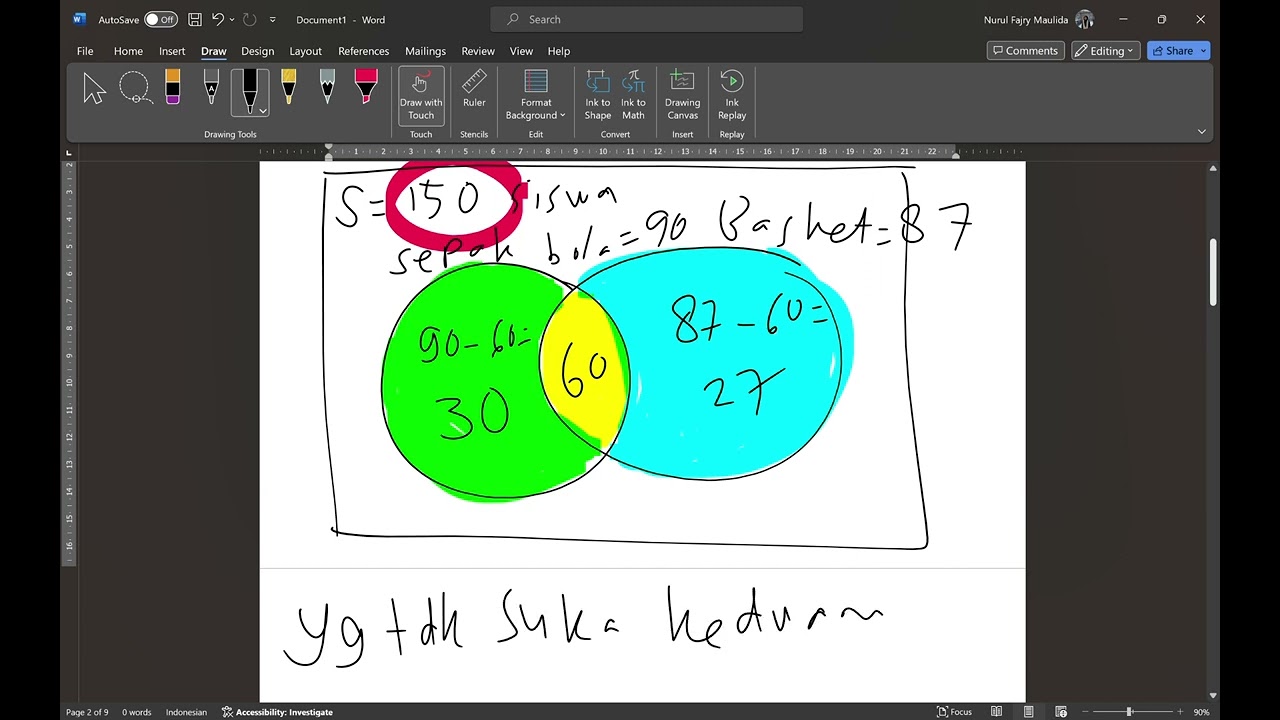Image resolution: width=1280 pixels, height=720 pixels.
Task: Switch to the Review tab
Action: click(478, 51)
